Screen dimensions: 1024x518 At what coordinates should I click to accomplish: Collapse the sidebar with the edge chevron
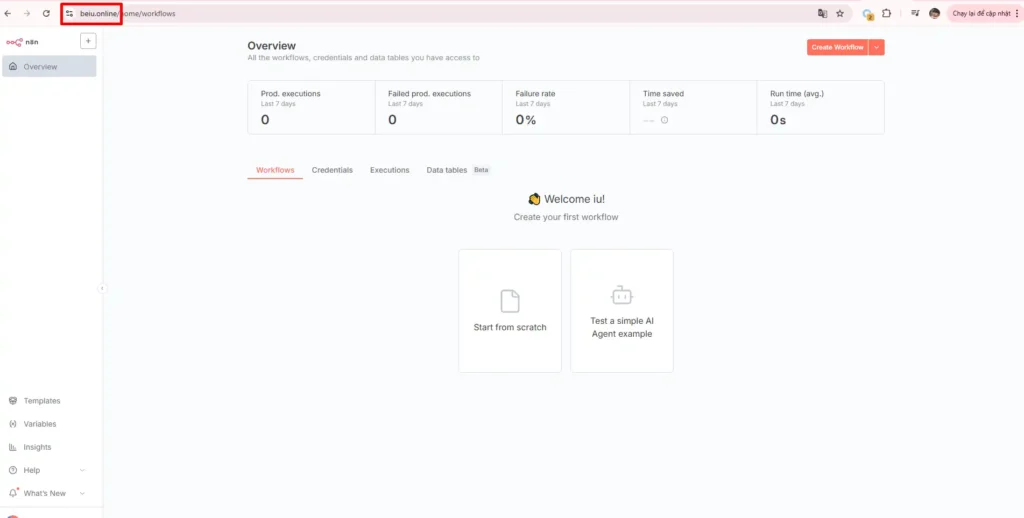tap(103, 288)
